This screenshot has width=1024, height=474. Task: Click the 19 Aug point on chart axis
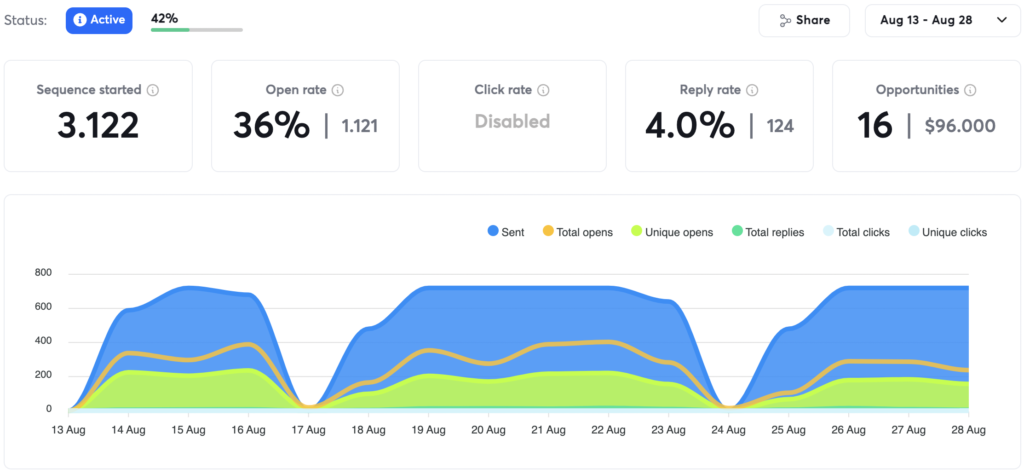pos(428,429)
